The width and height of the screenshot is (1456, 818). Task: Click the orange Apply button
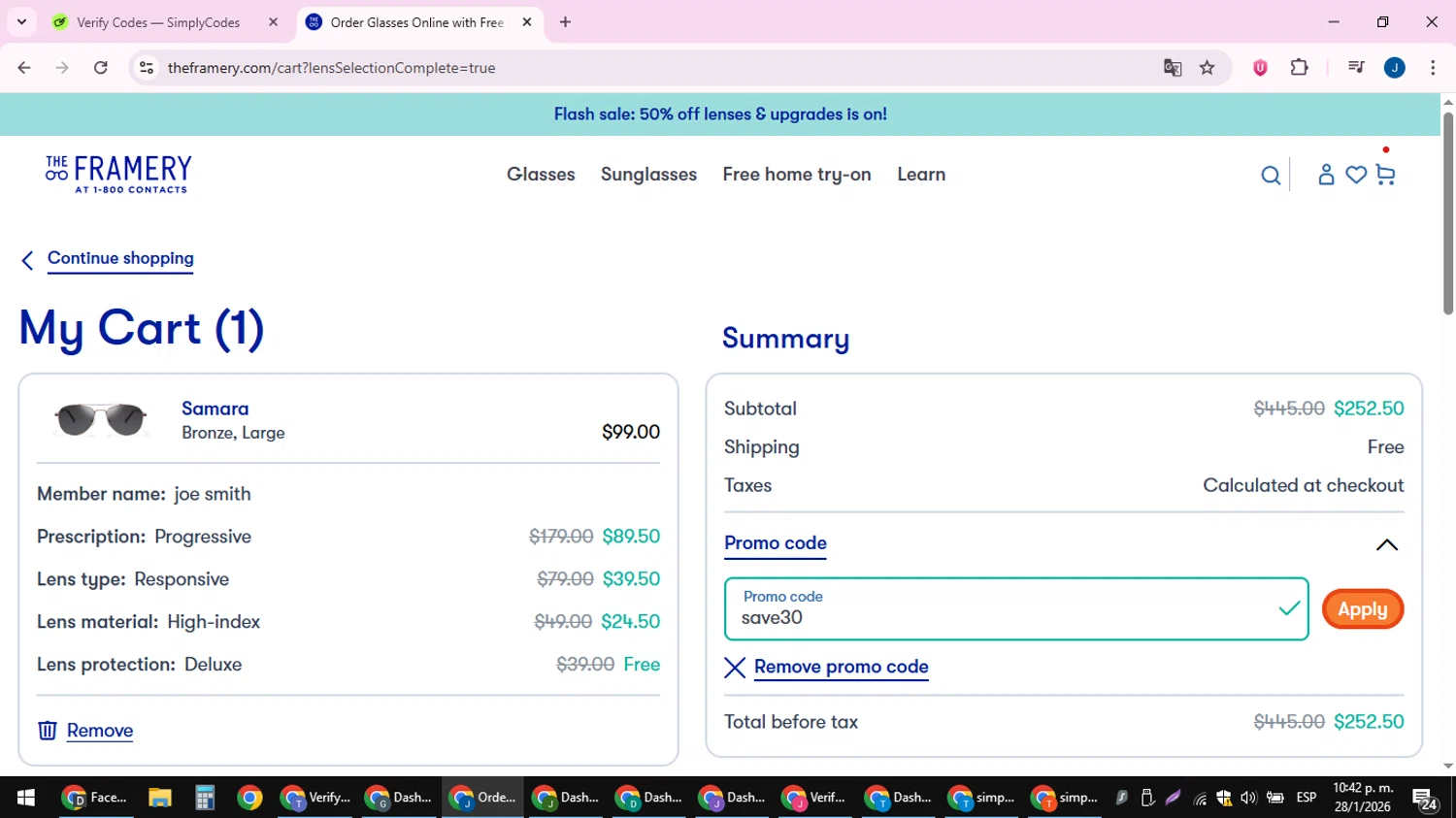click(x=1363, y=609)
